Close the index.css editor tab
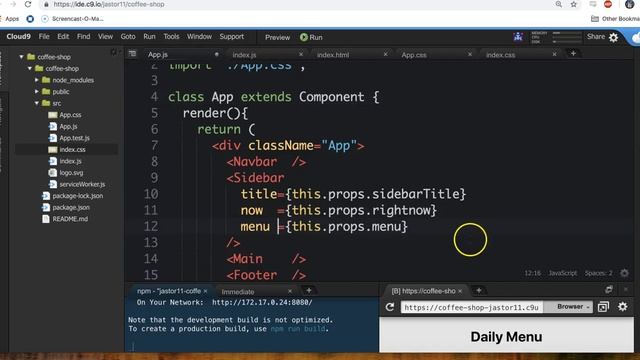Image resolution: width=640 pixels, height=360 pixels. (x=554, y=54)
